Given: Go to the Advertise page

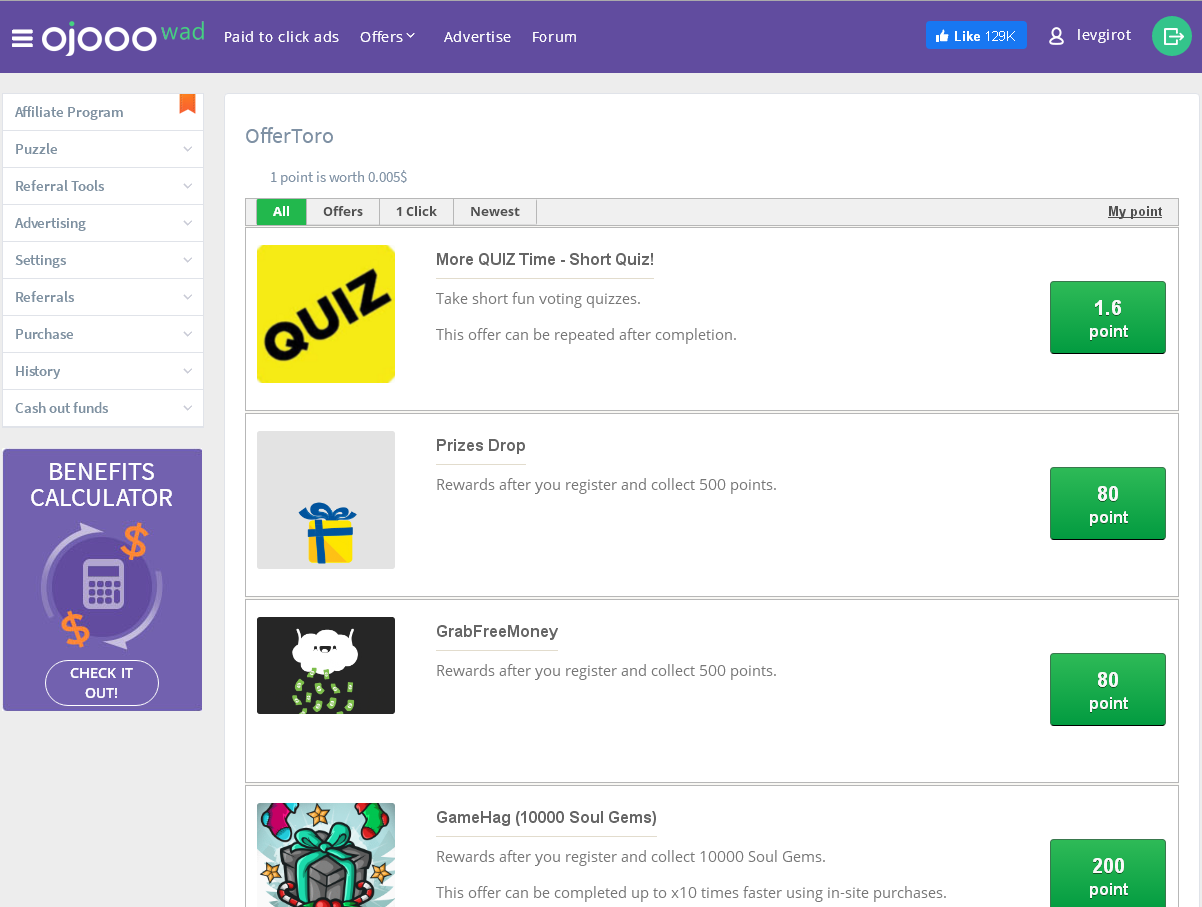Looking at the screenshot, I should pyautogui.click(x=477, y=37).
